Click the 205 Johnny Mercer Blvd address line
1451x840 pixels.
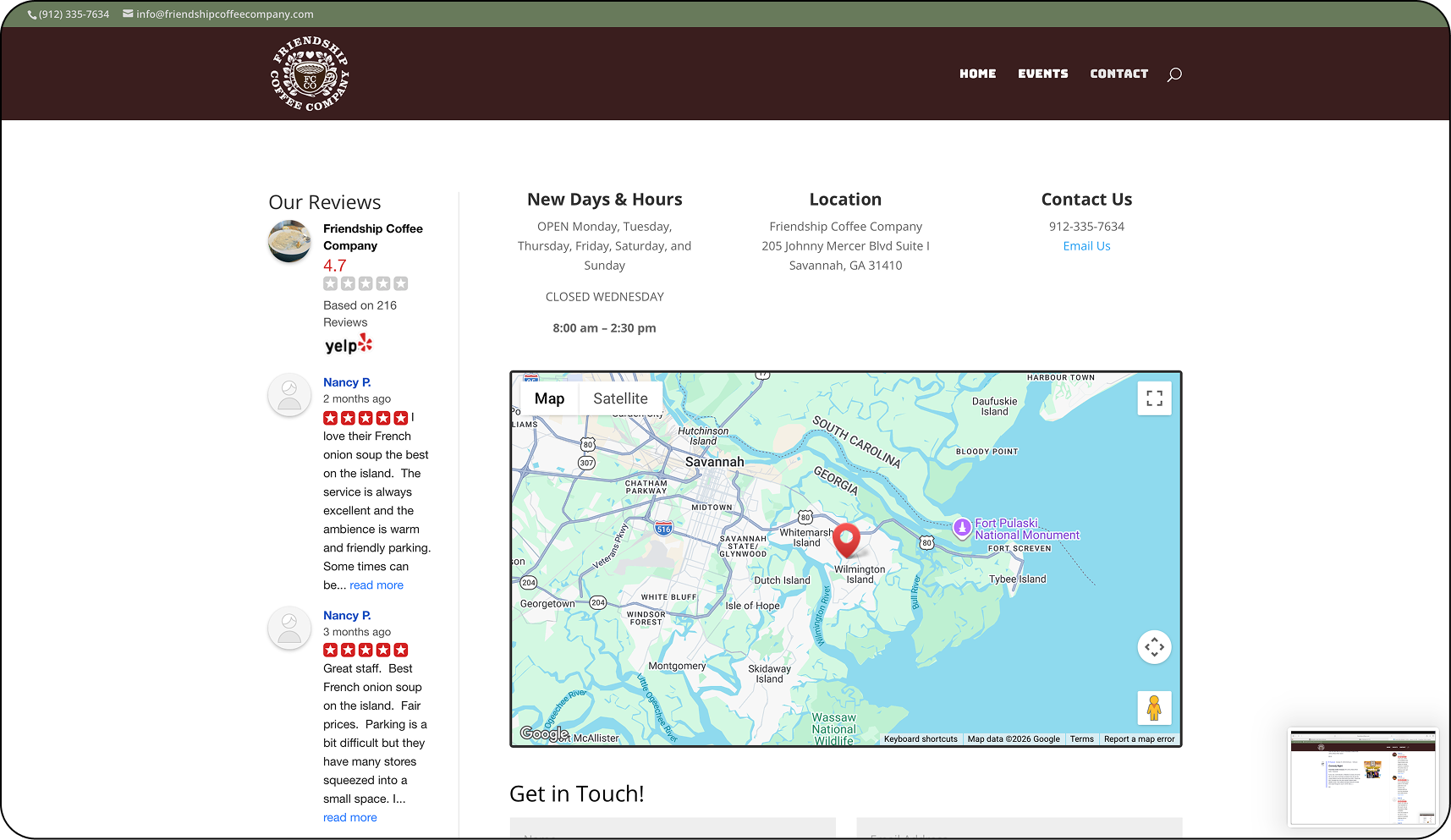tap(845, 246)
